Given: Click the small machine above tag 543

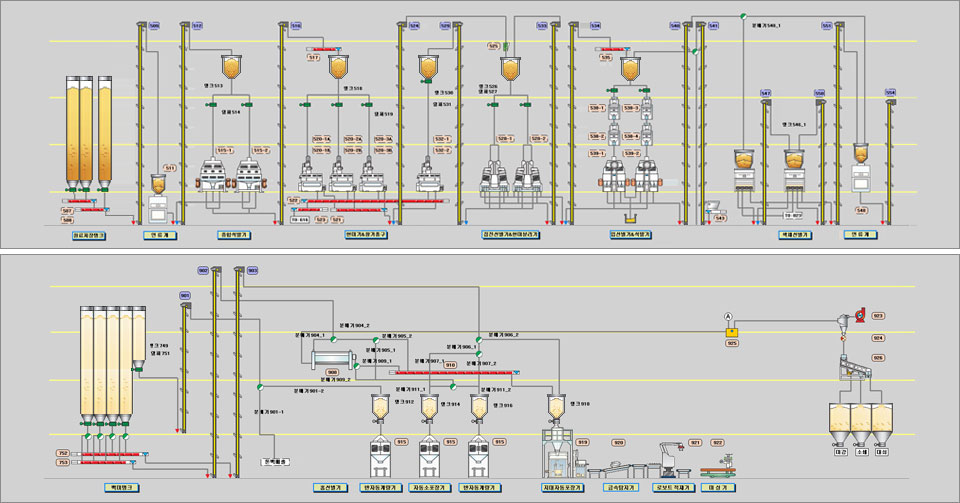Looking at the screenshot, I should 714,206.
